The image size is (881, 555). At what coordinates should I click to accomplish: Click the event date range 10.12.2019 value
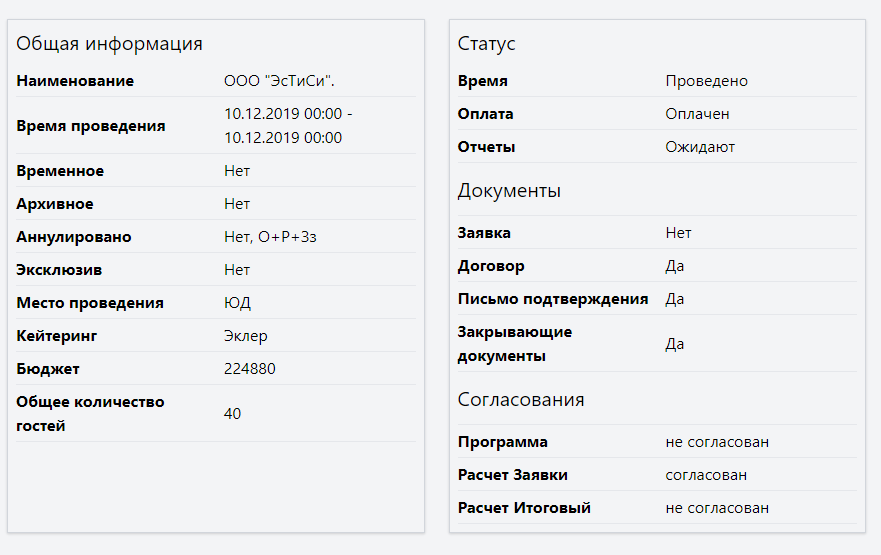pos(288,126)
